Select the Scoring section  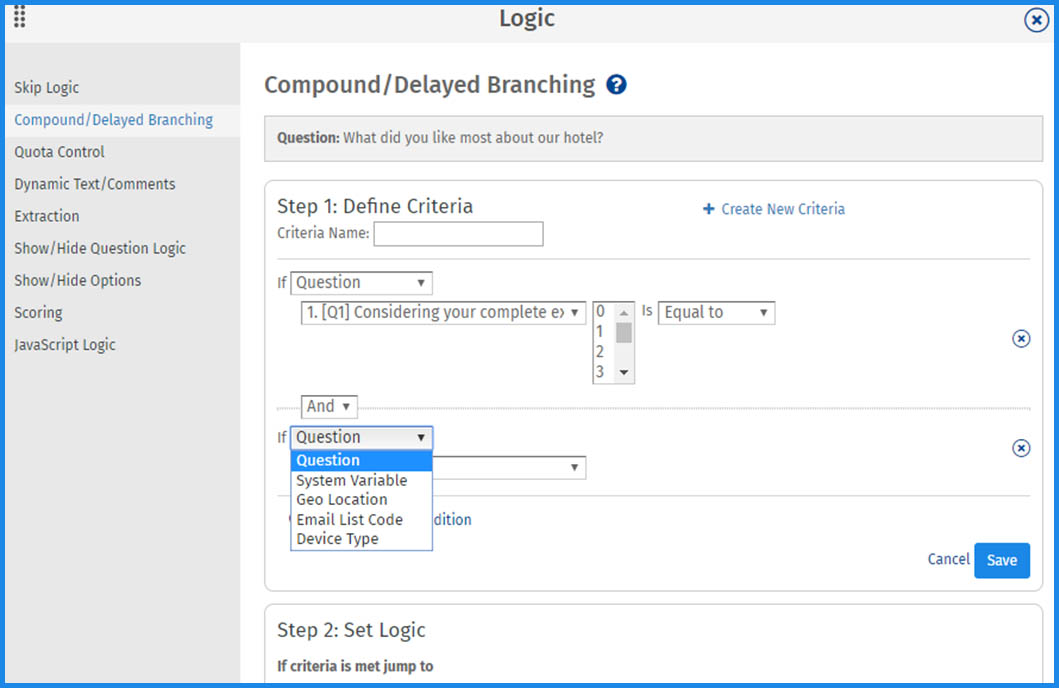pyautogui.click(x=38, y=312)
